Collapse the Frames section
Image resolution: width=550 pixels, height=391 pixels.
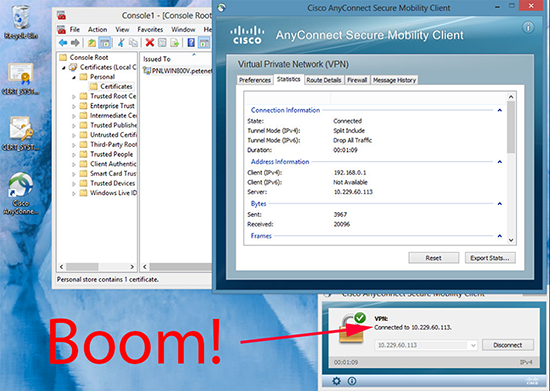pos(500,236)
